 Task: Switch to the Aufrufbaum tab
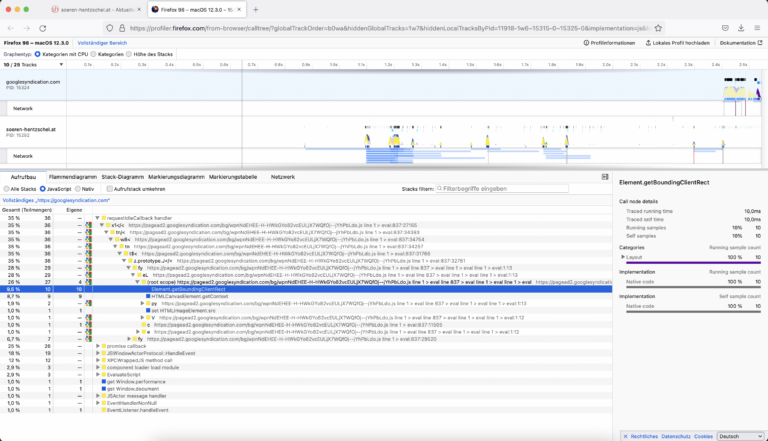[x=23, y=177]
